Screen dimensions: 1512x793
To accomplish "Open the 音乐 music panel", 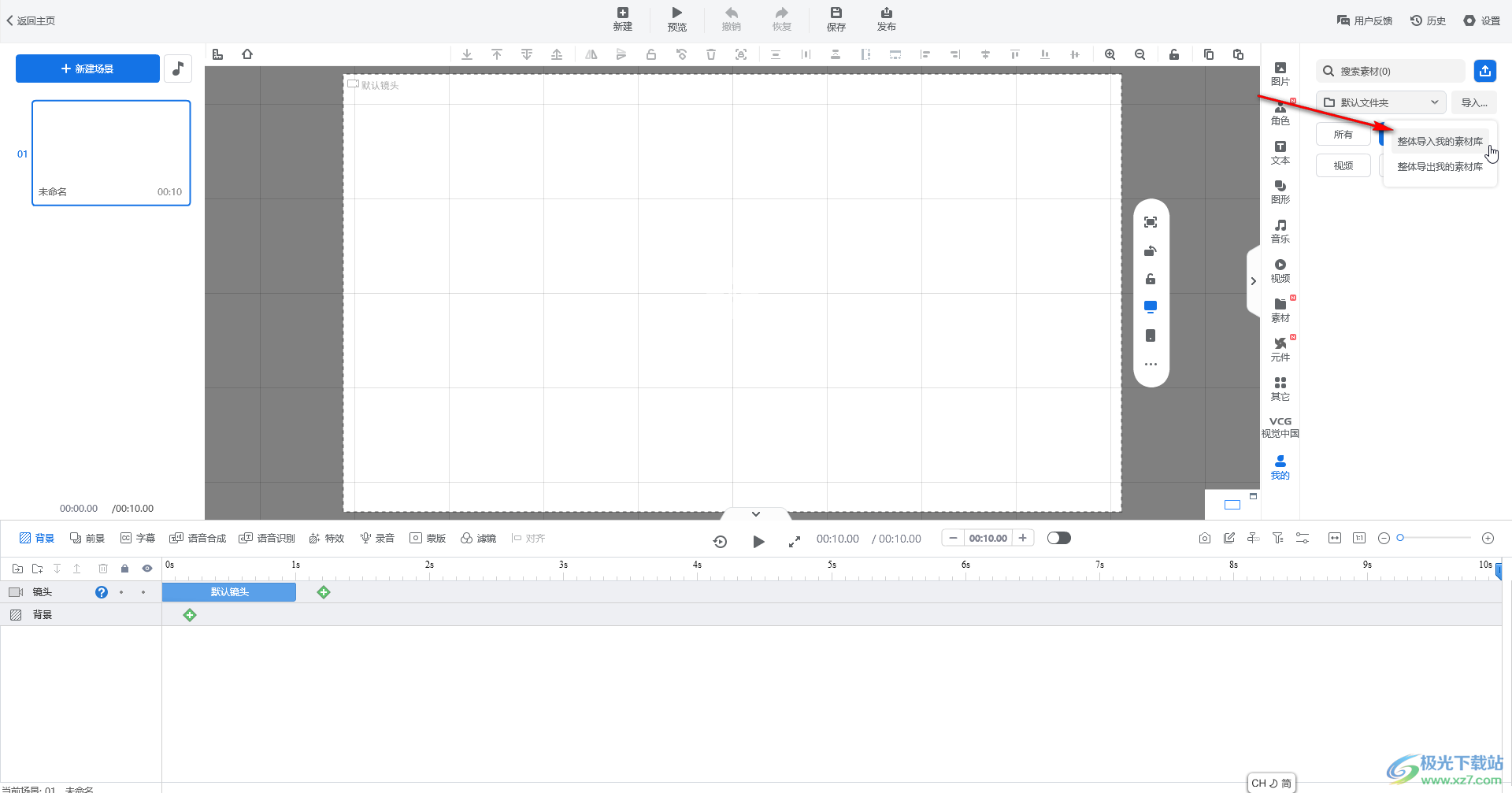I will point(1280,232).
